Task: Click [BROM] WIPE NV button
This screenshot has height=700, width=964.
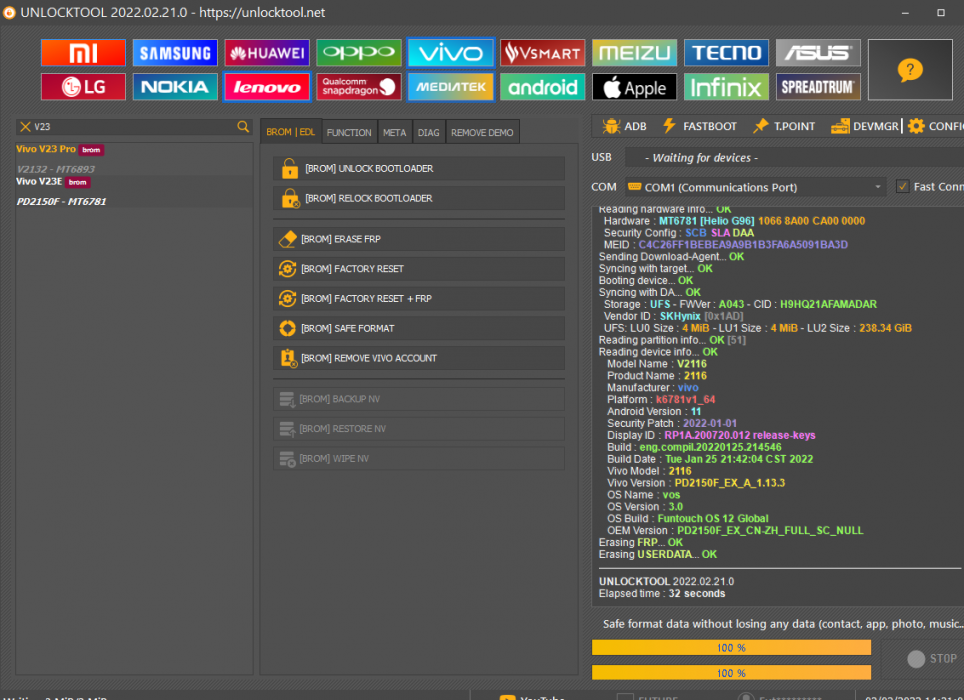Action: pos(419,459)
